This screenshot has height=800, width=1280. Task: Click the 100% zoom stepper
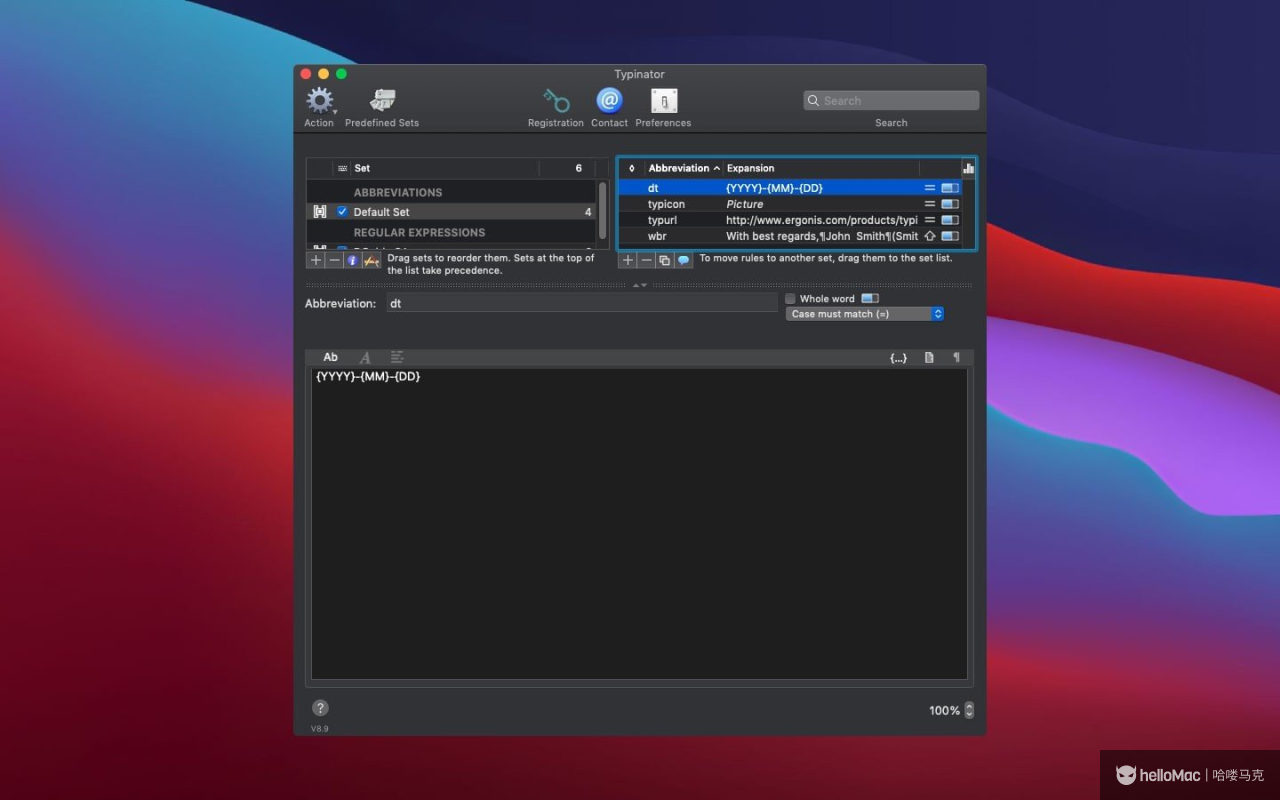[969, 710]
